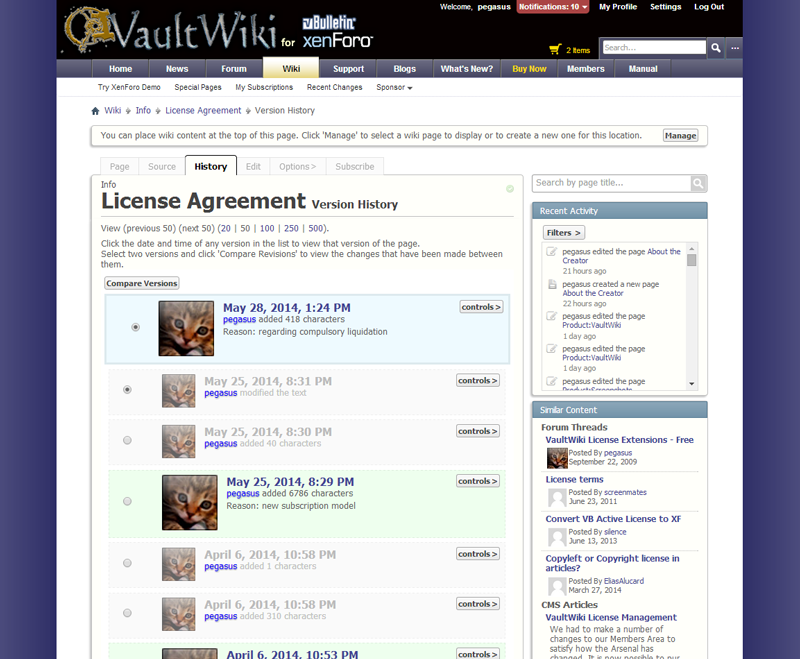Click the page title search magnifier icon
The height and width of the screenshot is (659, 800).
click(698, 183)
